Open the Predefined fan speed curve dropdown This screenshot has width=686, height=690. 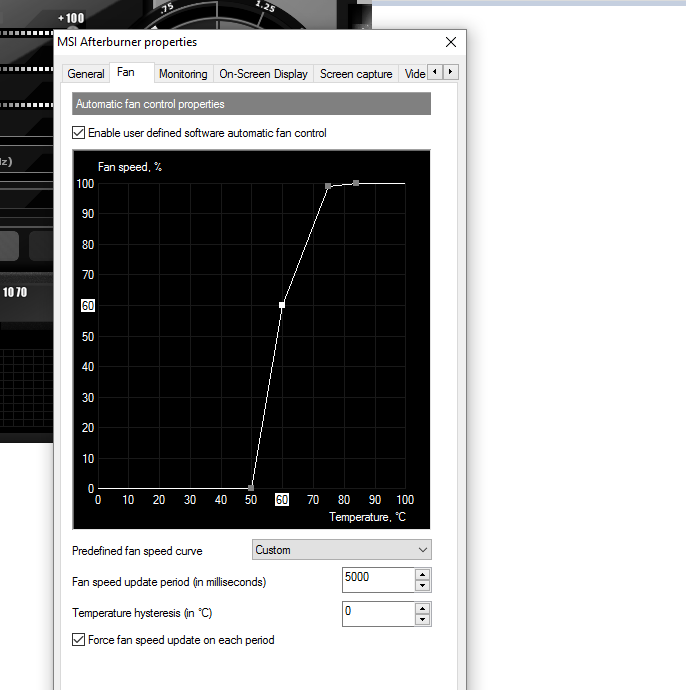341,550
